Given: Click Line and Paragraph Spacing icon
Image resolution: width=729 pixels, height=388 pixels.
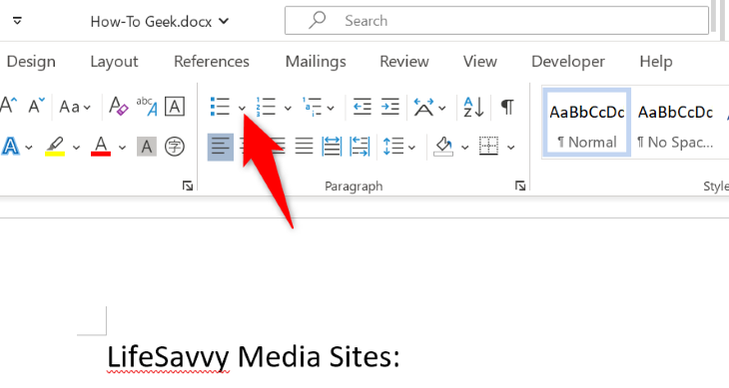Looking at the screenshot, I should 393,147.
